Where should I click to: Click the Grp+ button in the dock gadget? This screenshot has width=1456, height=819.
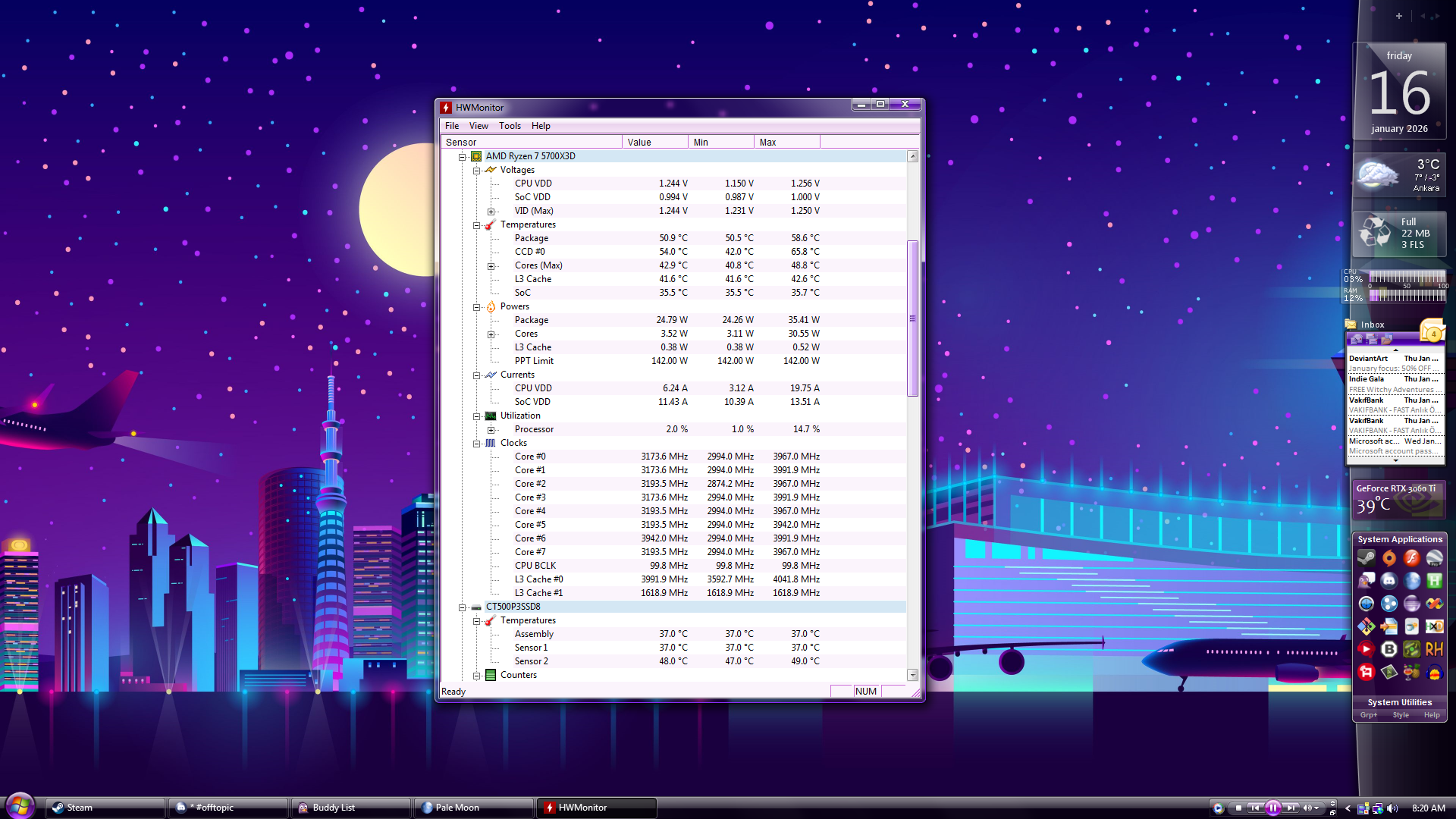pyautogui.click(x=1369, y=715)
